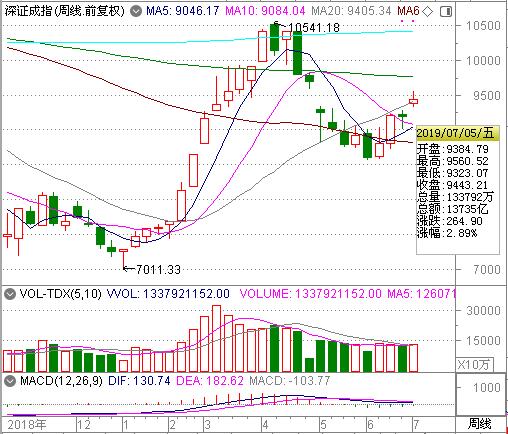Expand the VOL-TDX indicator options arrow
Screen dimensions: 508x434
tap(10, 294)
